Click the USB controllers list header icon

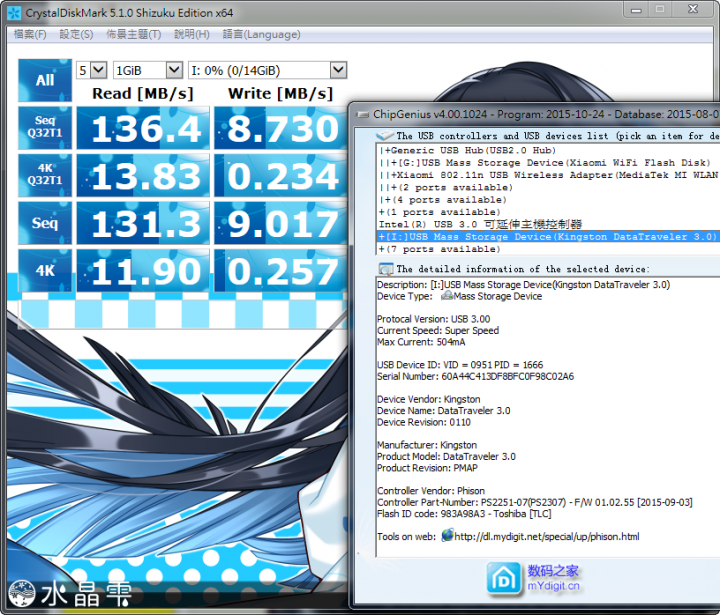[385, 136]
